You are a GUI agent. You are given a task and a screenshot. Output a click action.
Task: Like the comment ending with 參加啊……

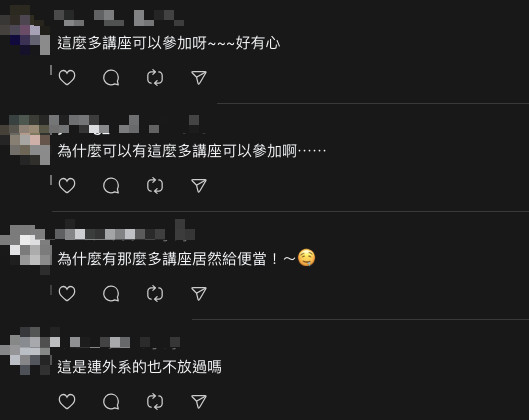(67, 186)
